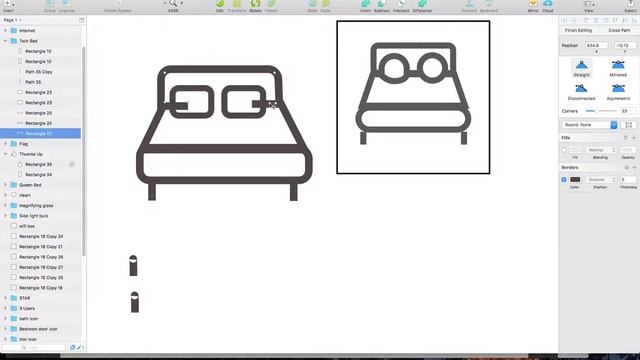
Task: Click the Create Symbol toolbar icon
Action: (118, 5)
